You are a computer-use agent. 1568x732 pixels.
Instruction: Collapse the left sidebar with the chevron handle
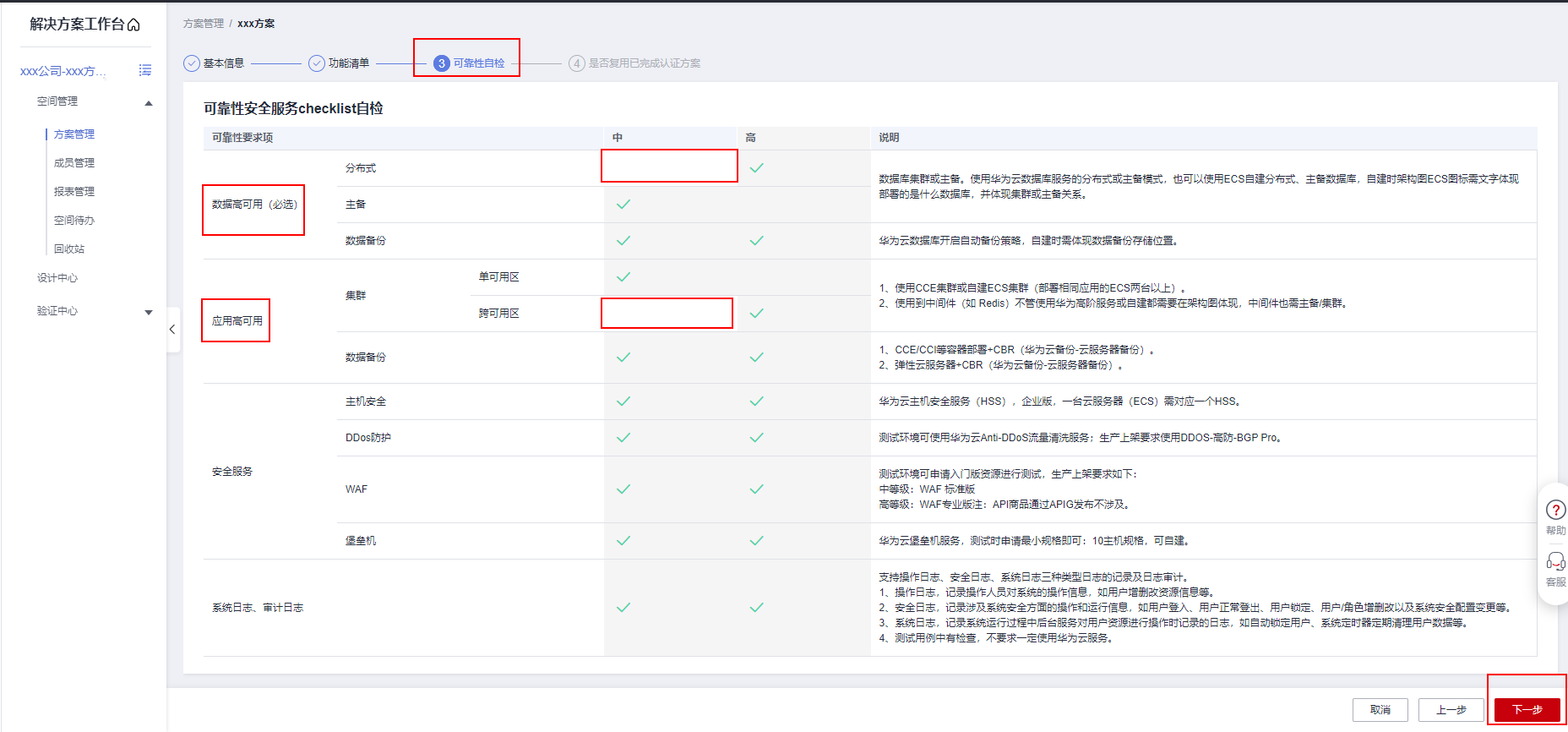click(x=172, y=330)
